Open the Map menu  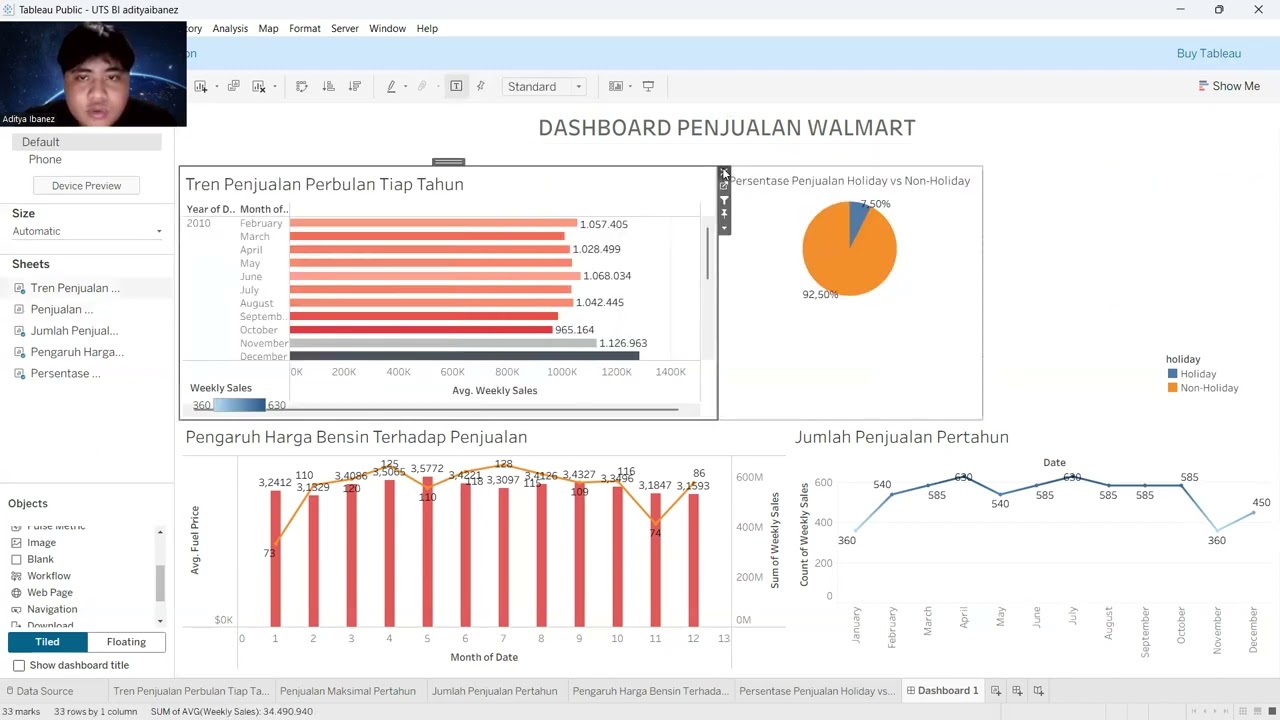[x=268, y=28]
